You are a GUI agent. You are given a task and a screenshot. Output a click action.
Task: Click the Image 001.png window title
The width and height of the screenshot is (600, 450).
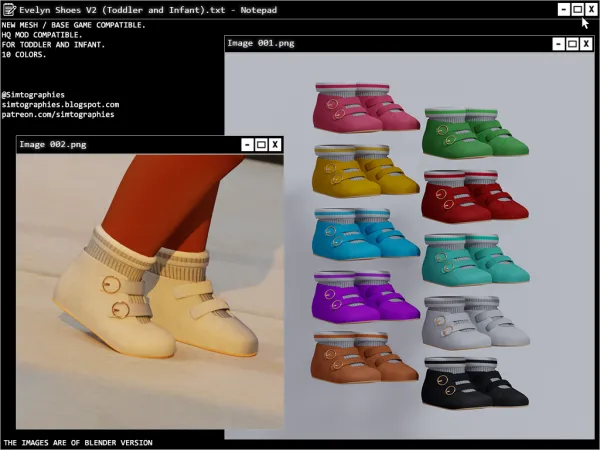point(261,43)
